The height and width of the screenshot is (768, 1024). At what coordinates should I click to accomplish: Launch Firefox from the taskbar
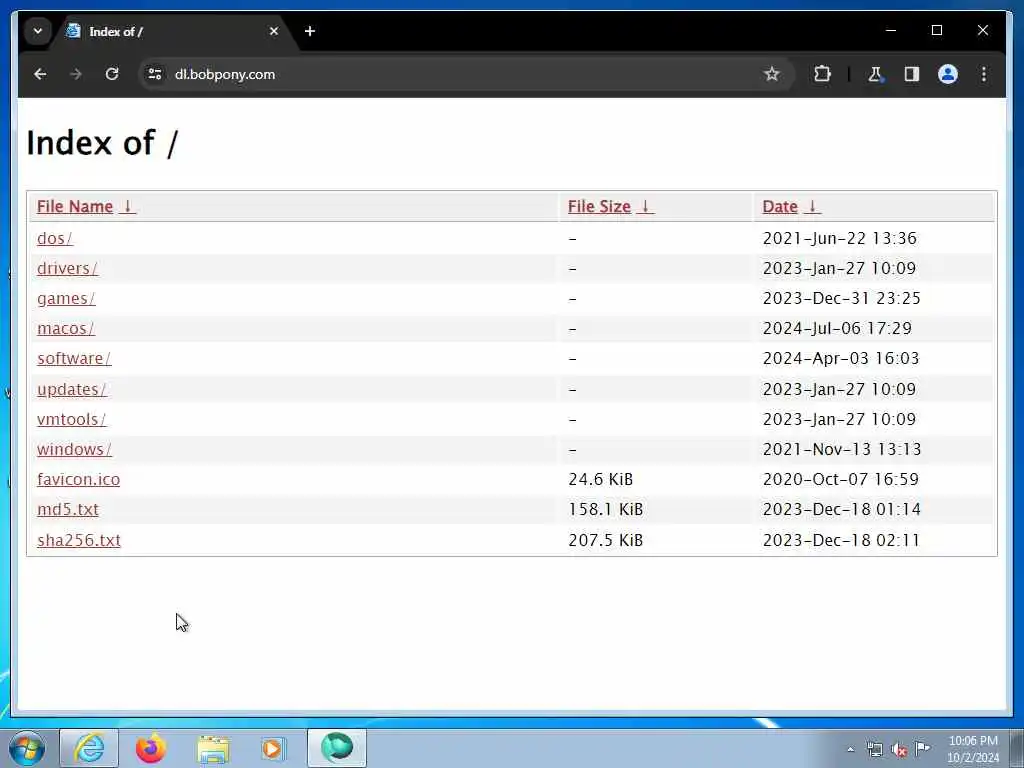pyautogui.click(x=151, y=748)
